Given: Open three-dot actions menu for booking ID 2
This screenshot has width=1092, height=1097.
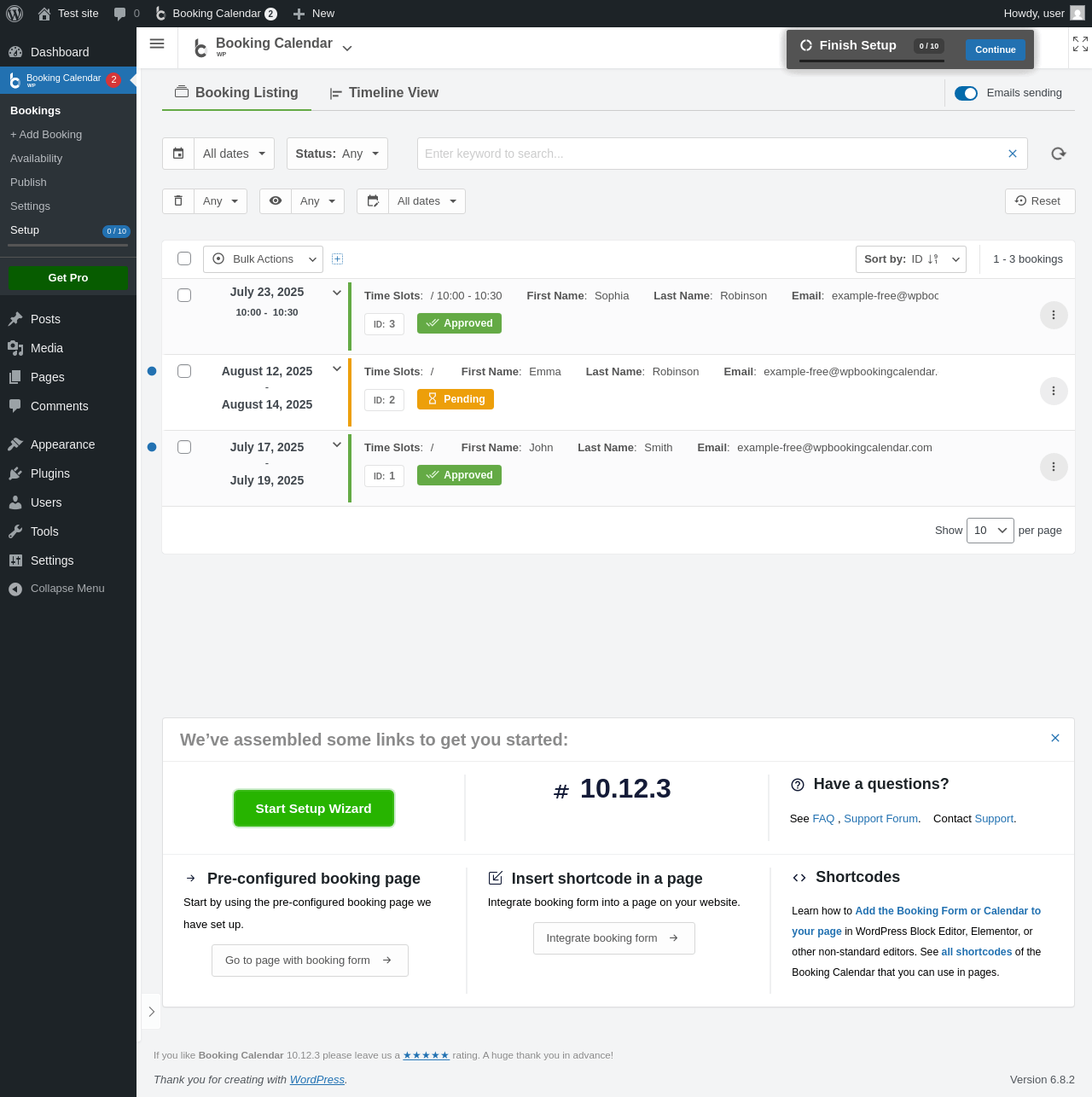Looking at the screenshot, I should 1054,391.
